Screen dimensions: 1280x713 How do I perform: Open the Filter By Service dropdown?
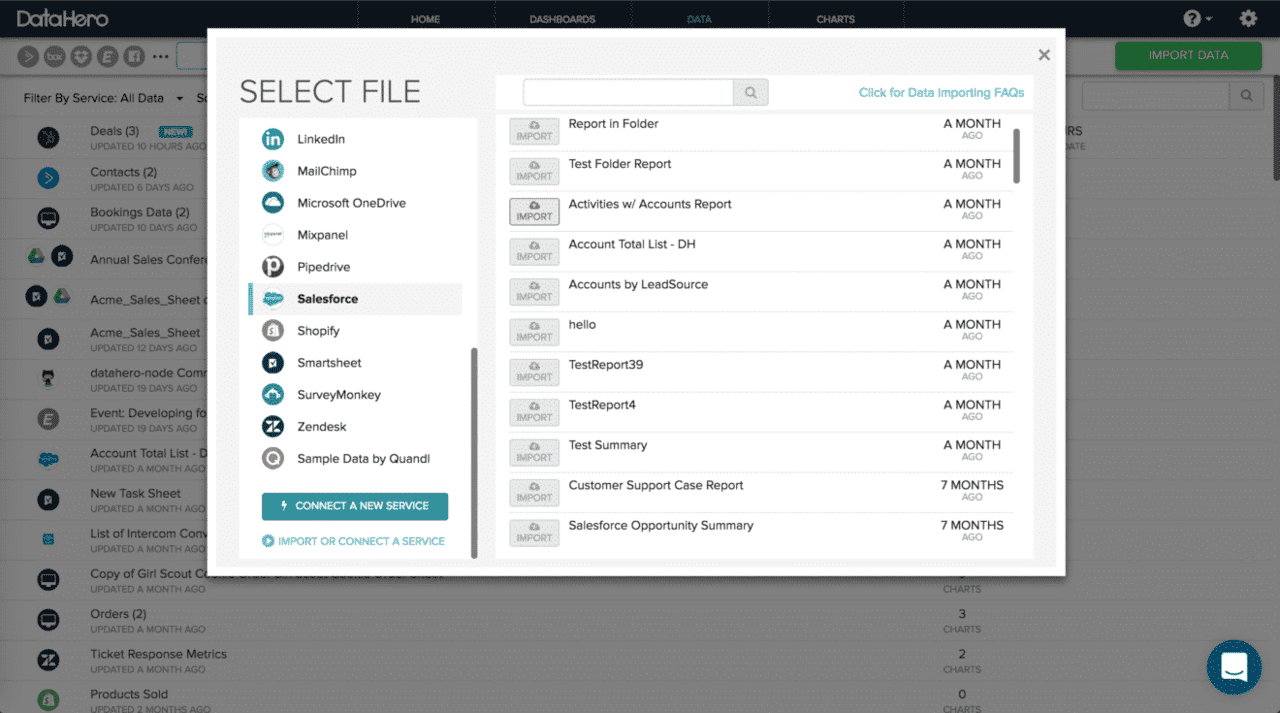tap(104, 98)
